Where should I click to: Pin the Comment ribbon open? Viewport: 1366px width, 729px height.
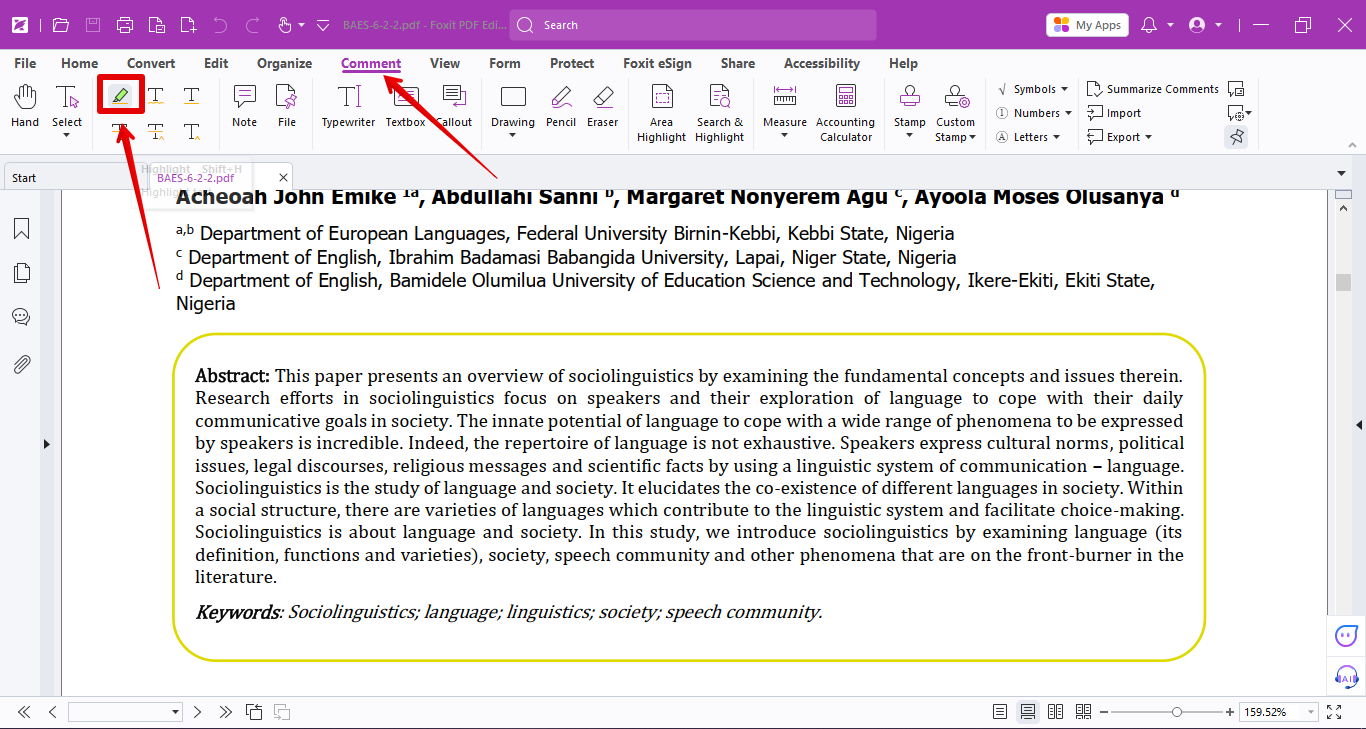1236,137
